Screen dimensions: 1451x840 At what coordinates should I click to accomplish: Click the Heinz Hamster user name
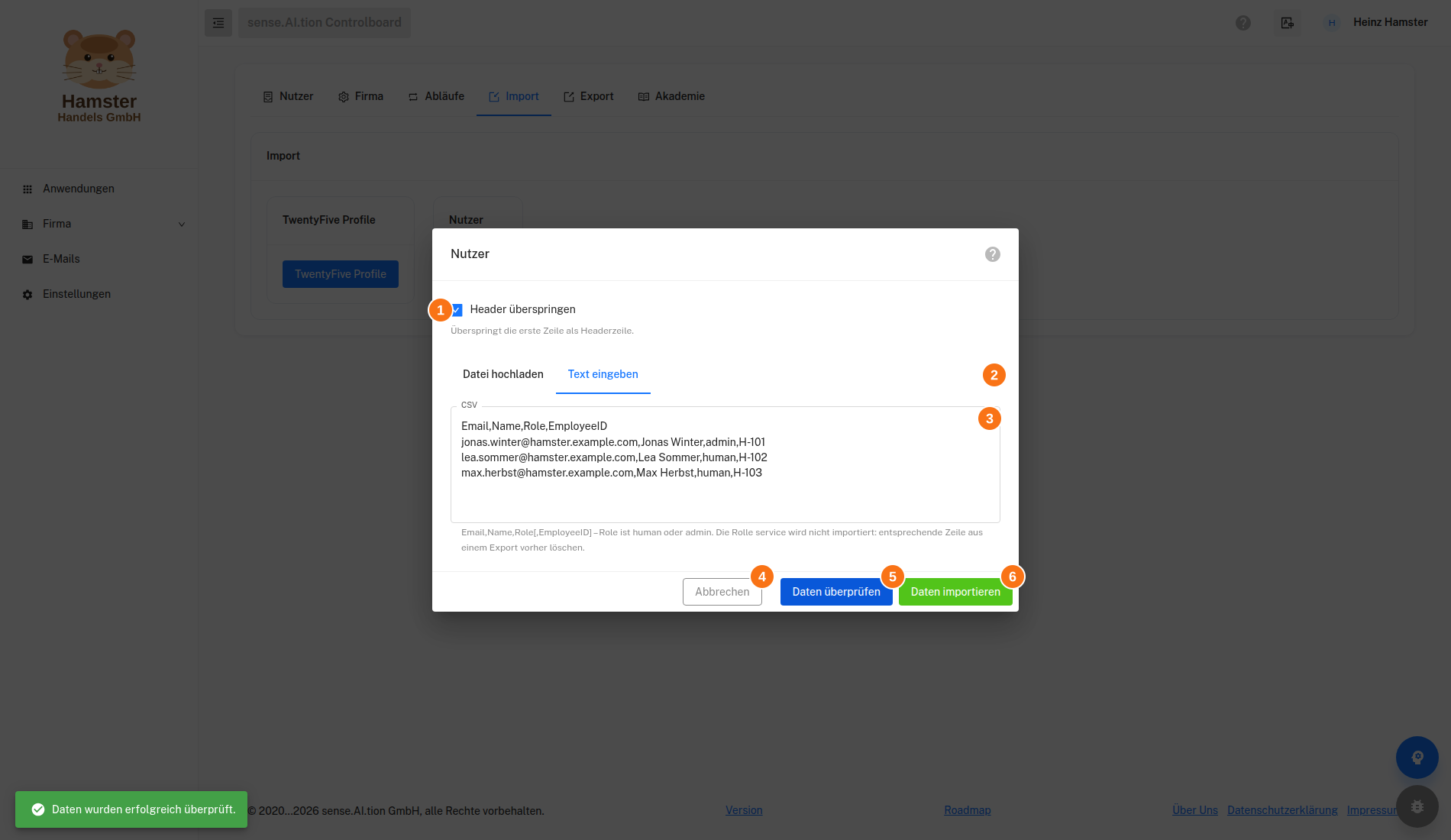(x=1391, y=22)
